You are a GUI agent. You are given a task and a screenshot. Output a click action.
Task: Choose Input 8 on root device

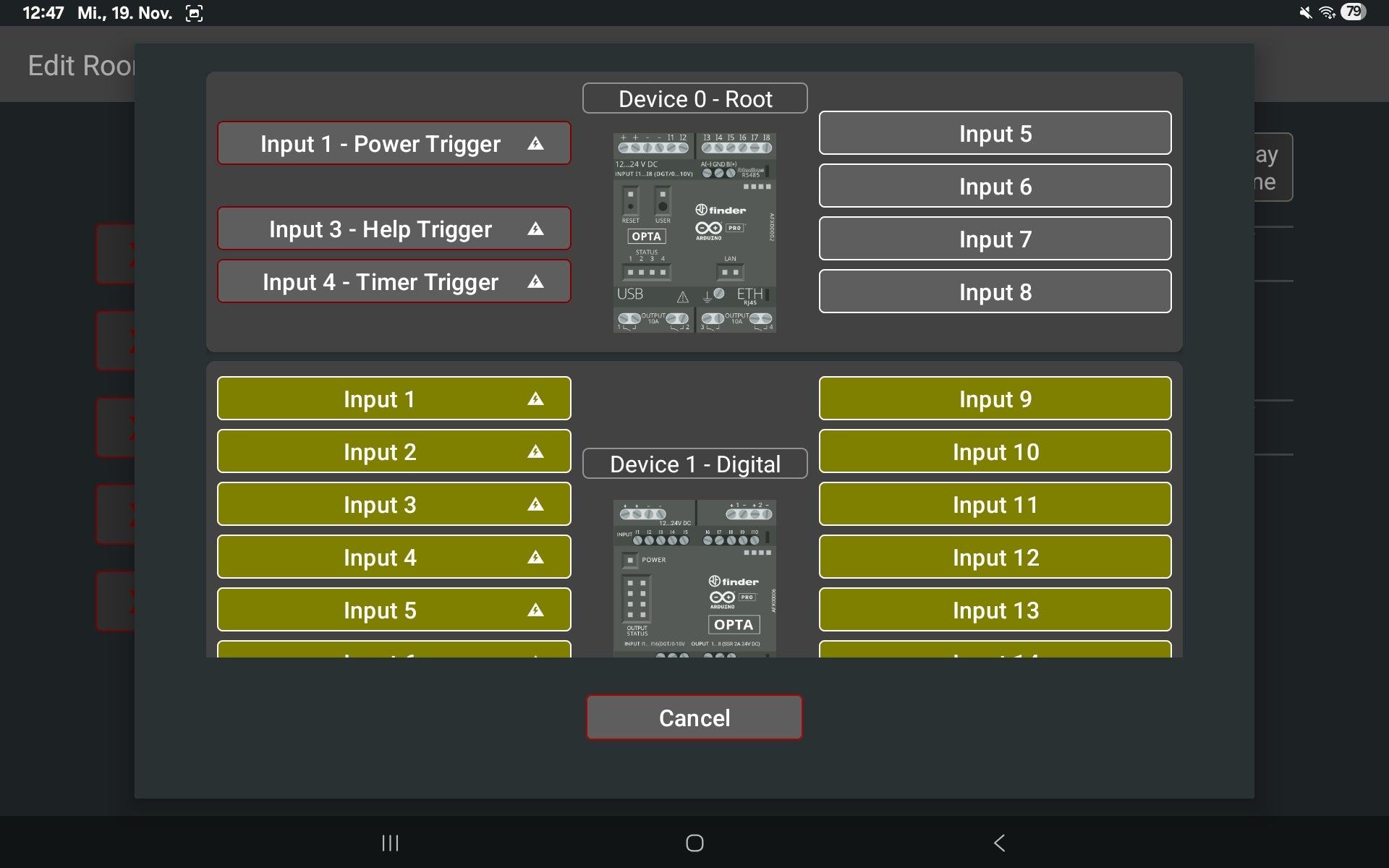point(995,292)
